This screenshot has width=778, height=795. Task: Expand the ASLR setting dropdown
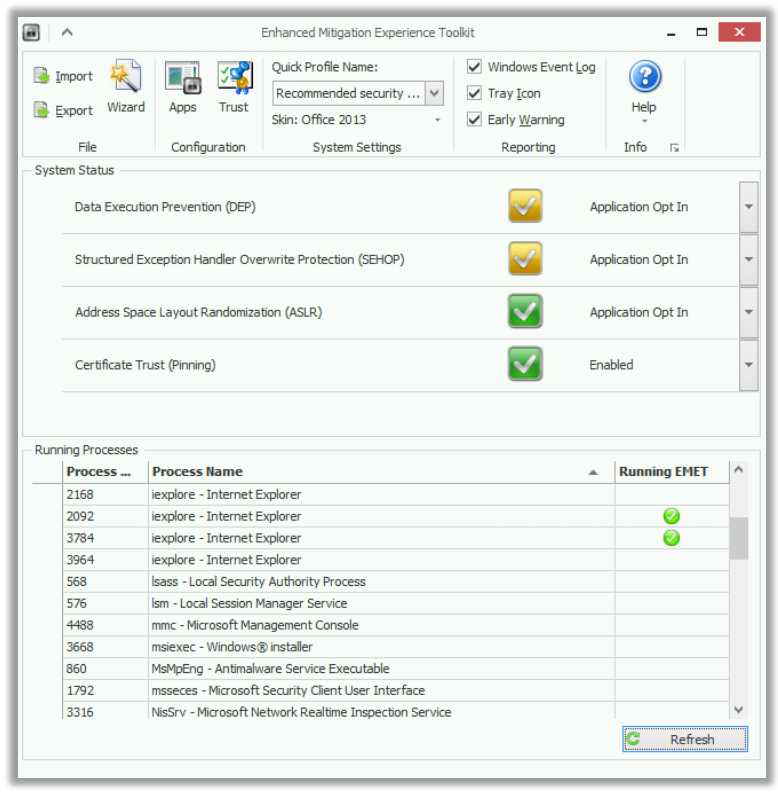click(749, 312)
